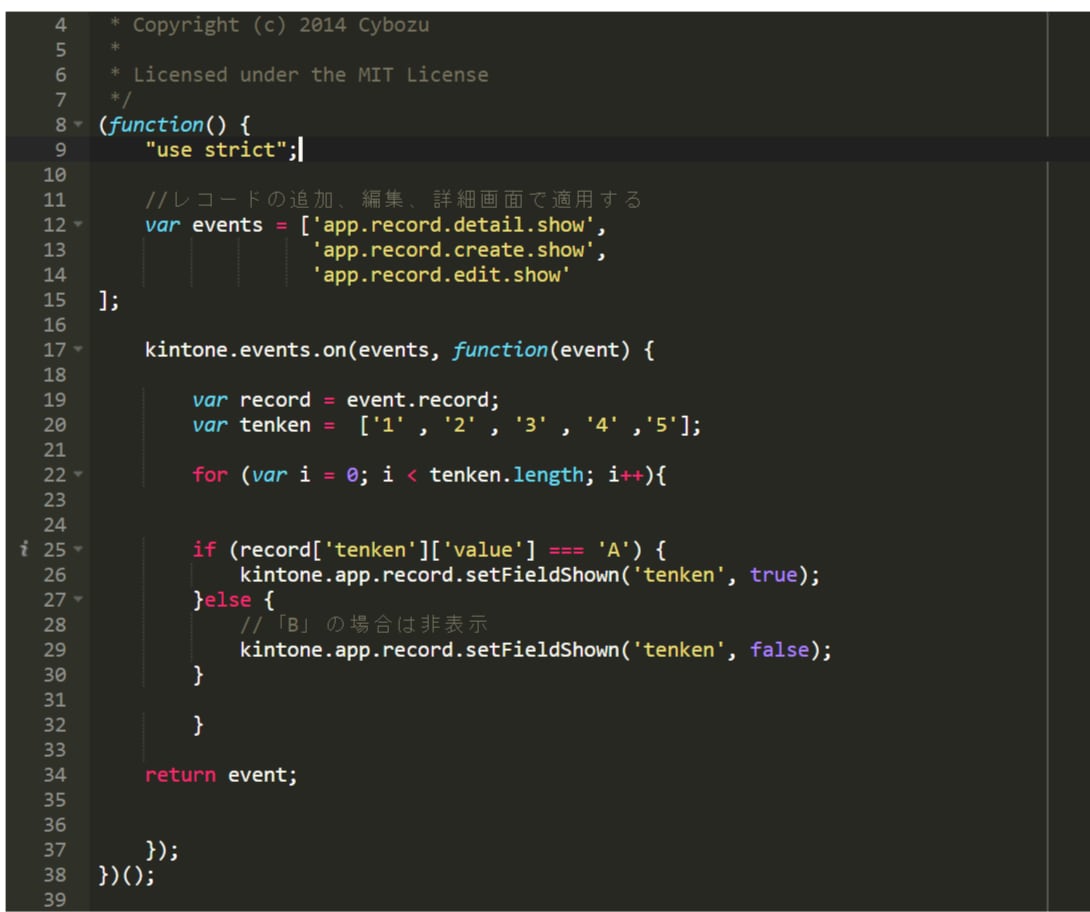This screenshot has height=912, width=1090.
Task: Click 'return event;' statement
Action: pos(221,775)
